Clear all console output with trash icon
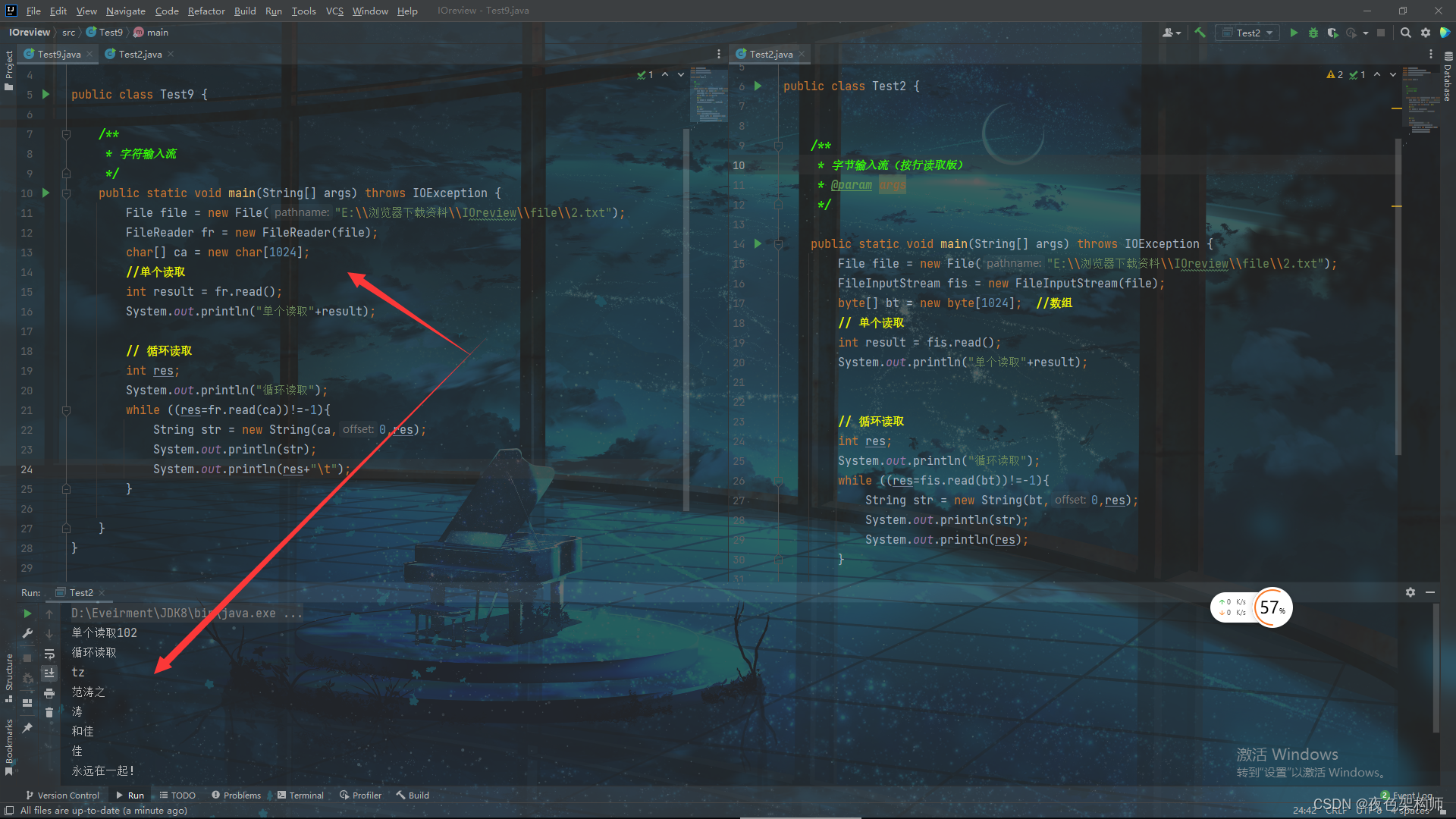Viewport: 1456px width, 819px height. pyautogui.click(x=49, y=713)
